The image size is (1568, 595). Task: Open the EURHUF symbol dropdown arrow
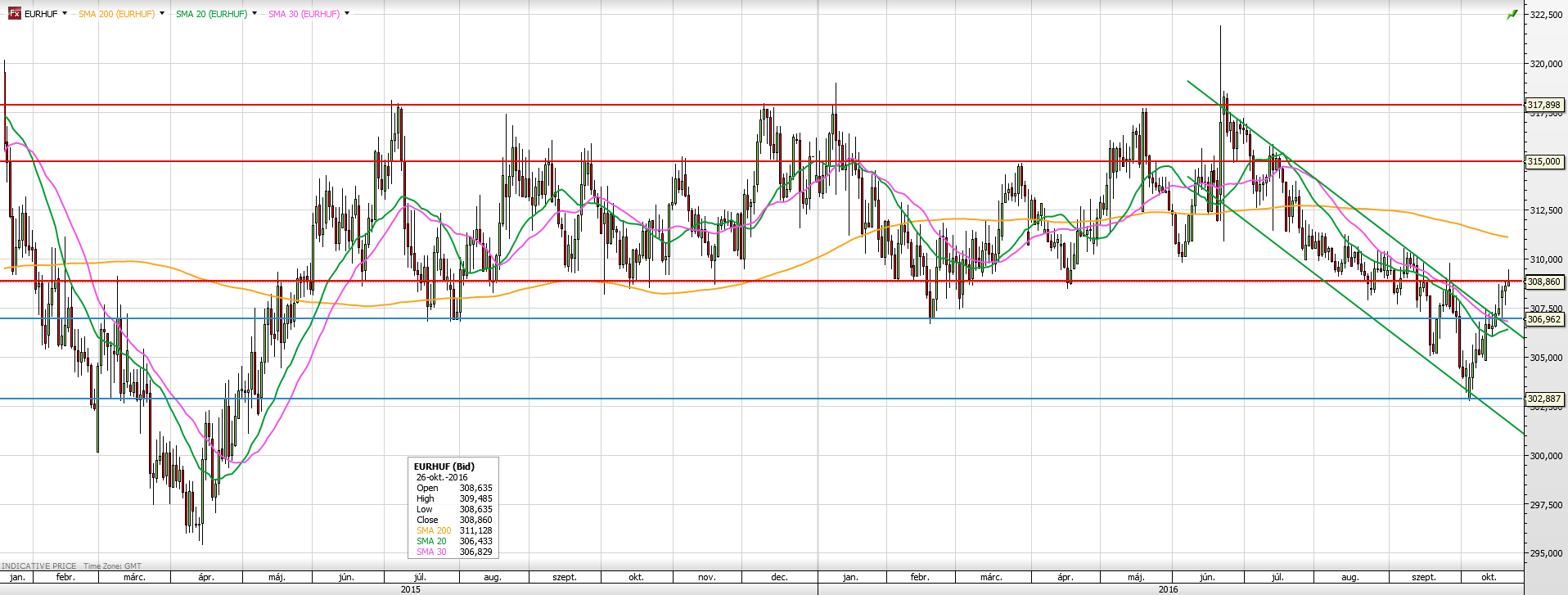pyautogui.click(x=65, y=14)
